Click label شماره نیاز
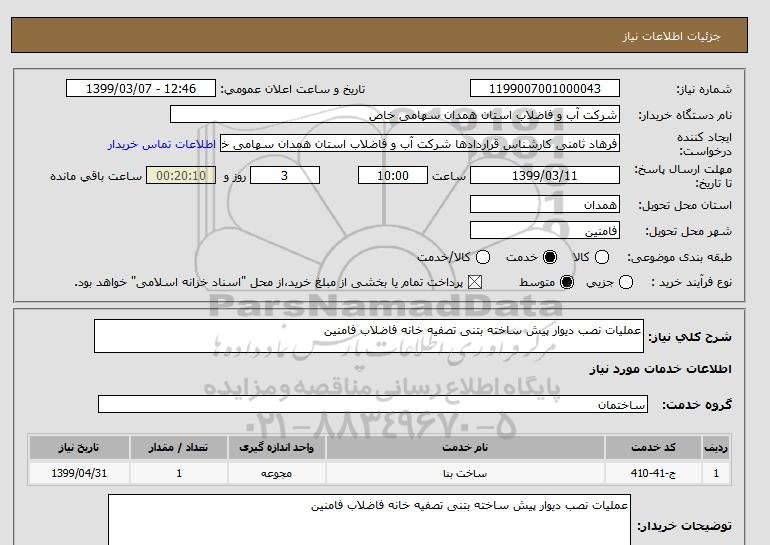The image size is (770, 545). coord(704,89)
